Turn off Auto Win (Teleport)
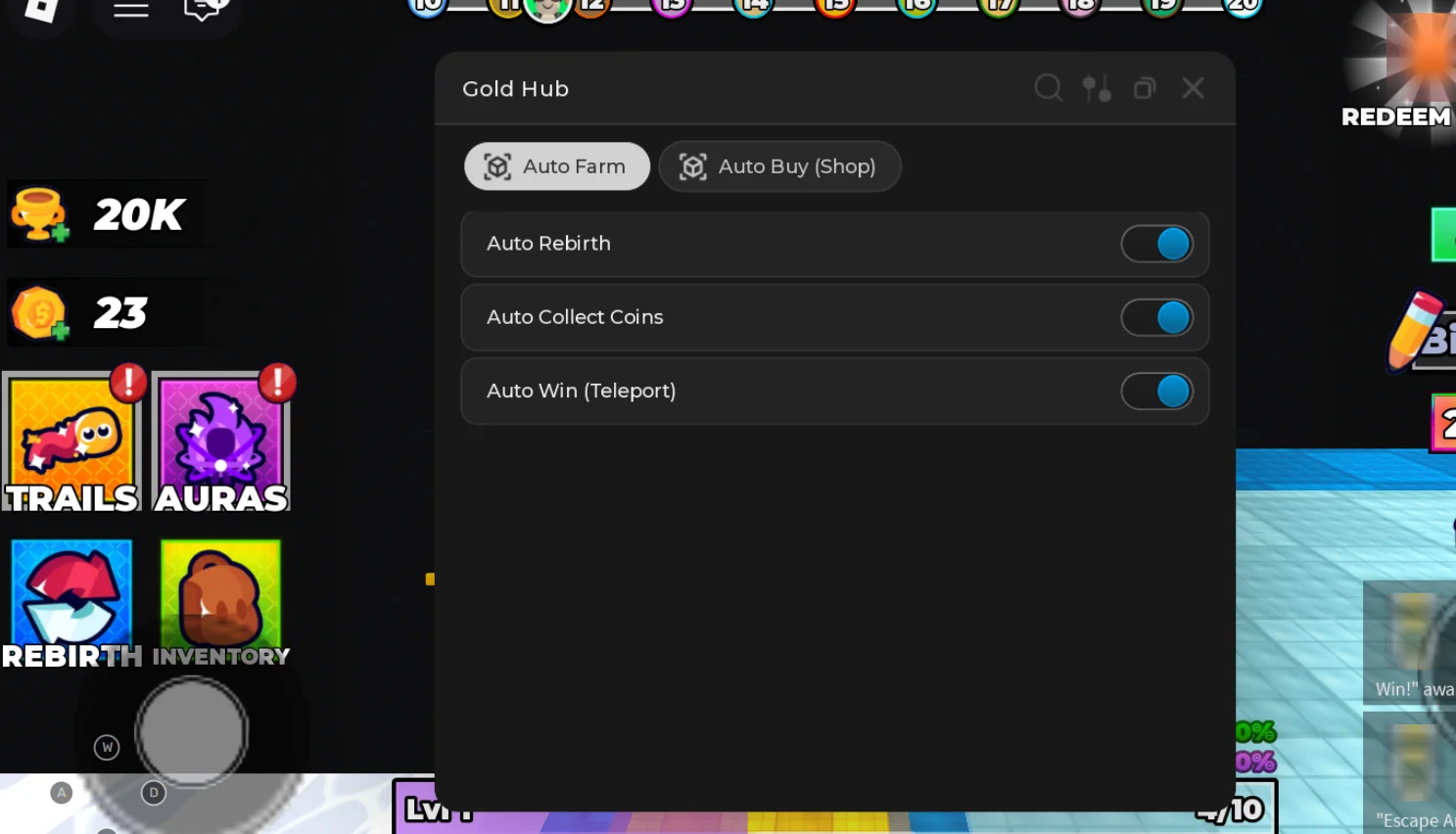Image resolution: width=1456 pixels, height=834 pixels. (1156, 391)
